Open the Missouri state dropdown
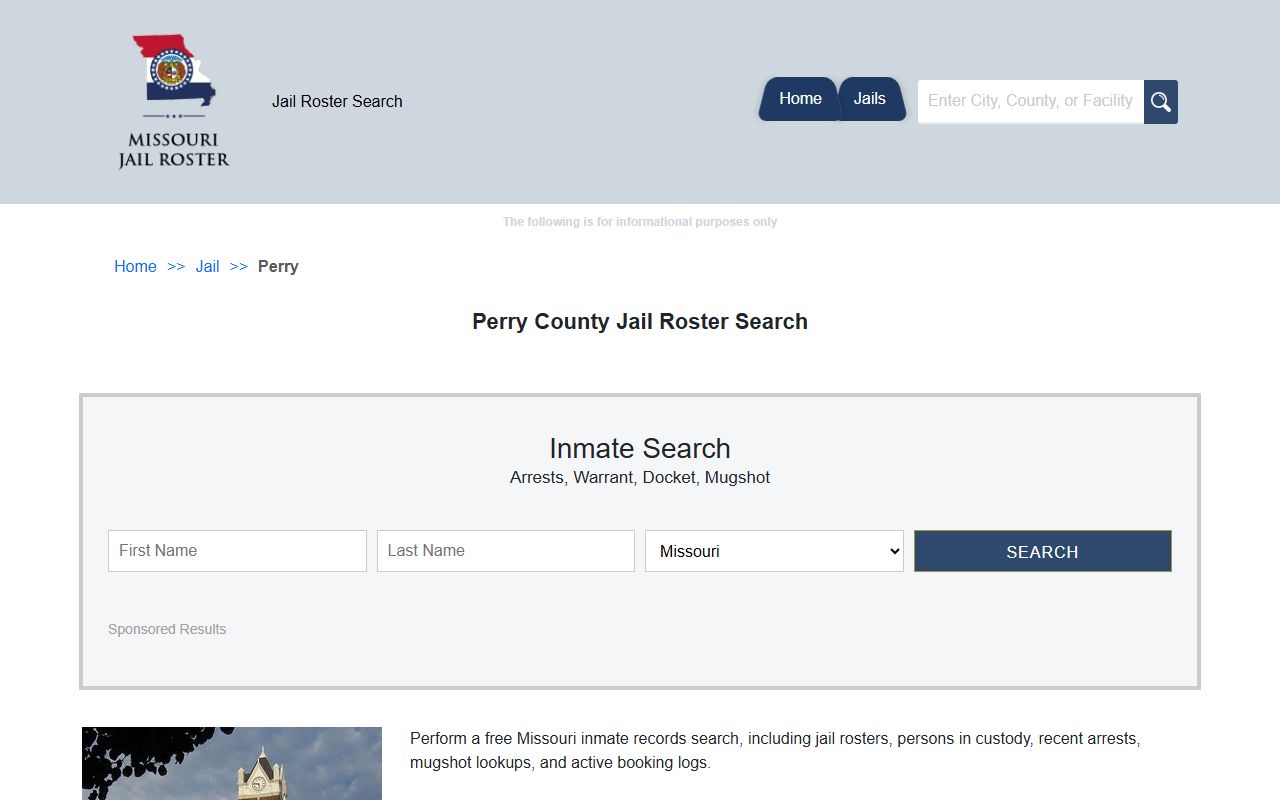The image size is (1280, 800). click(774, 551)
